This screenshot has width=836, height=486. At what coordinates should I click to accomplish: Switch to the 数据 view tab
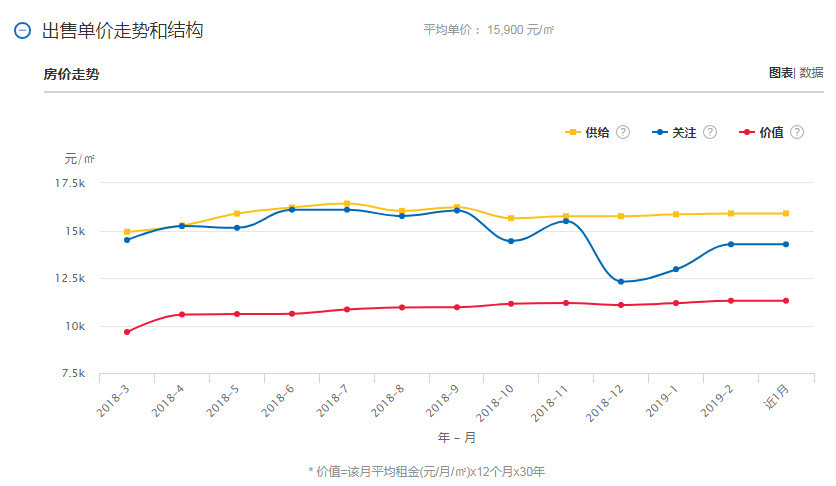[x=811, y=73]
